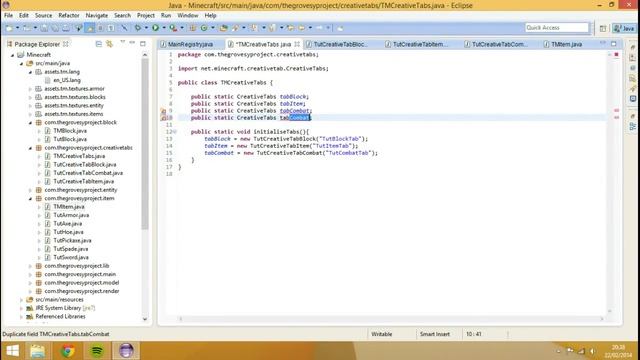
Task: Click the Smart Insert status entry
Action: pyautogui.click(x=435, y=334)
